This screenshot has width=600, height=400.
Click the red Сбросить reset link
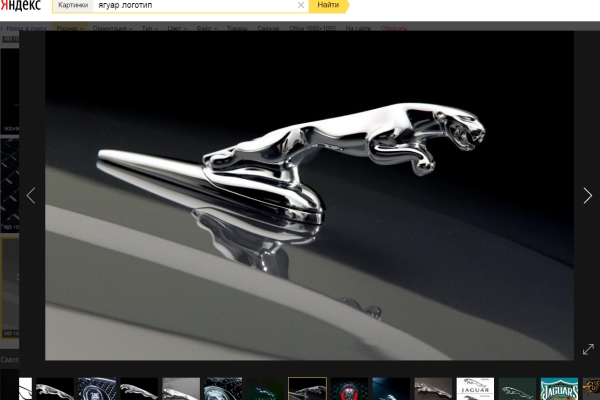(394, 28)
